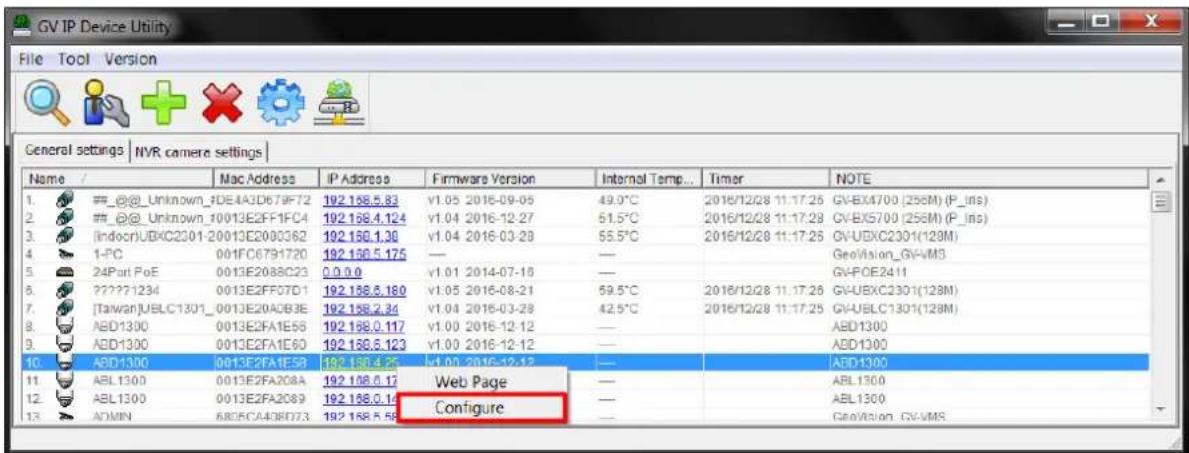Click the red X Delete device icon
Image resolution: width=1189 pixels, height=453 pixels.
(x=222, y=104)
